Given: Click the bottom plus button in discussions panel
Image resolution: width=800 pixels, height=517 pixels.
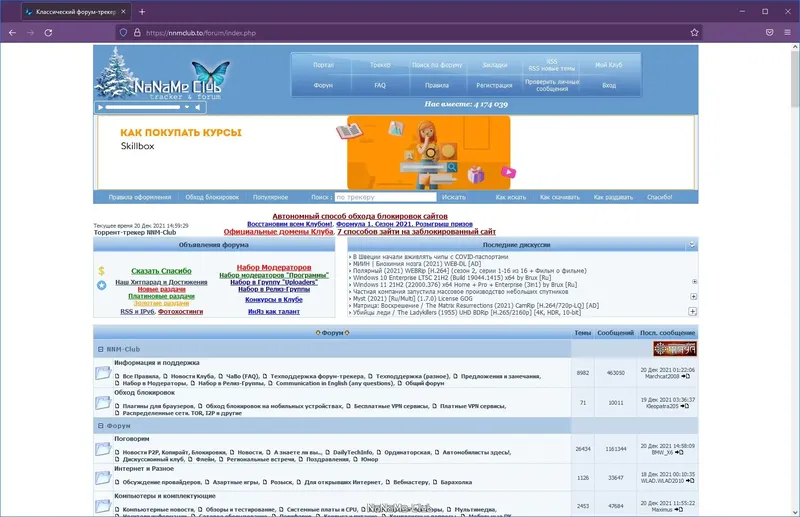Looking at the screenshot, I should click(692, 311).
